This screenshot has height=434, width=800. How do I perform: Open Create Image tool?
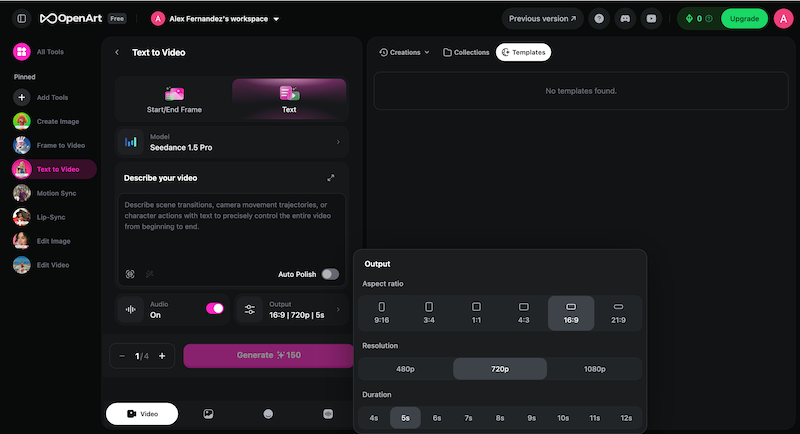46,121
